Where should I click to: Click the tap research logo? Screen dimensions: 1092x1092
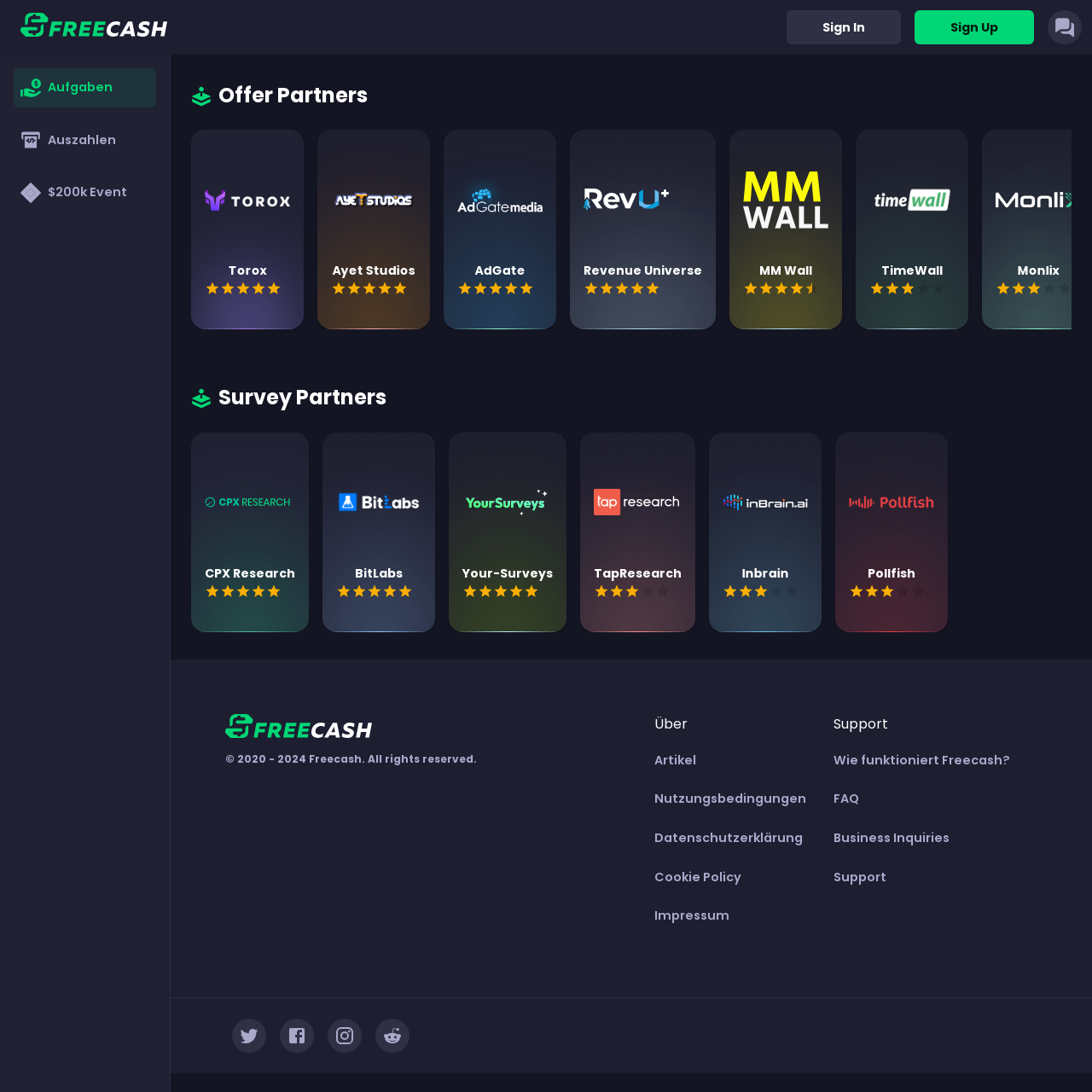click(636, 502)
